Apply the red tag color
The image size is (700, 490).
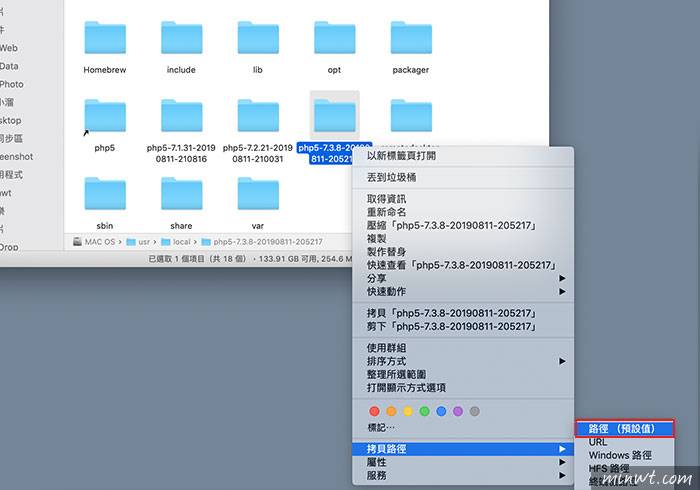[x=375, y=410]
